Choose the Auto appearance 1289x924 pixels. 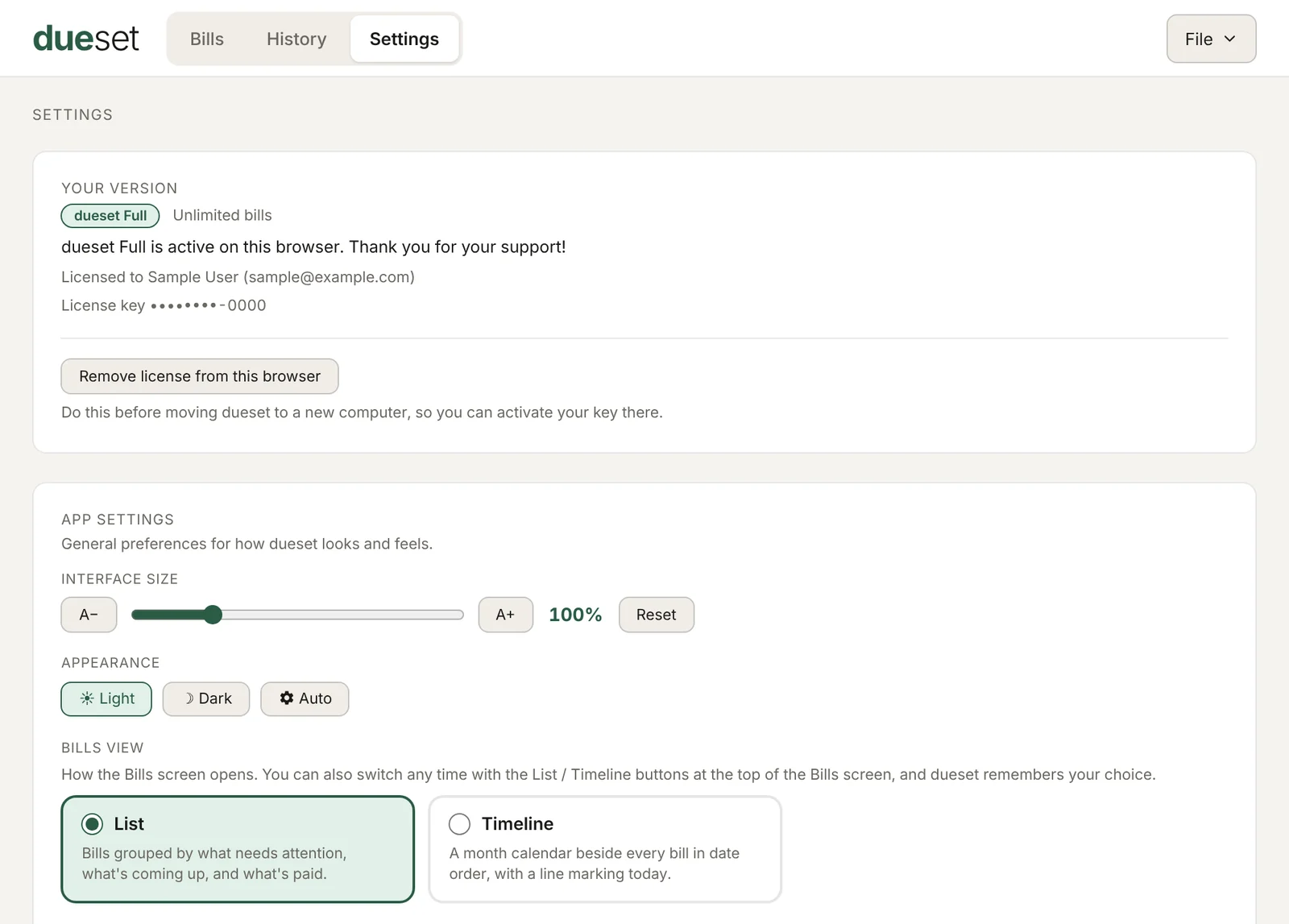pyautogui.click(x=305, y=698)
